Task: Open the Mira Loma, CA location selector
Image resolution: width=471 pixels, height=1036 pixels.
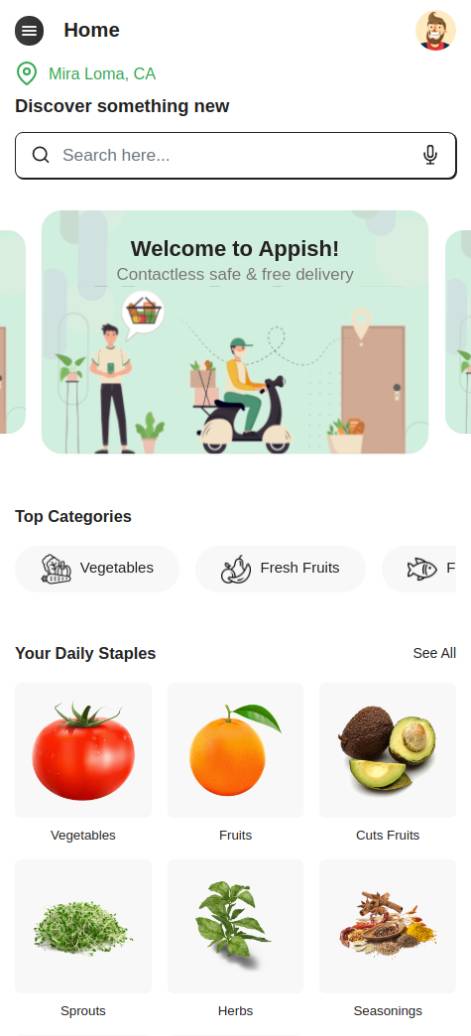Action: tap(102, 73)
